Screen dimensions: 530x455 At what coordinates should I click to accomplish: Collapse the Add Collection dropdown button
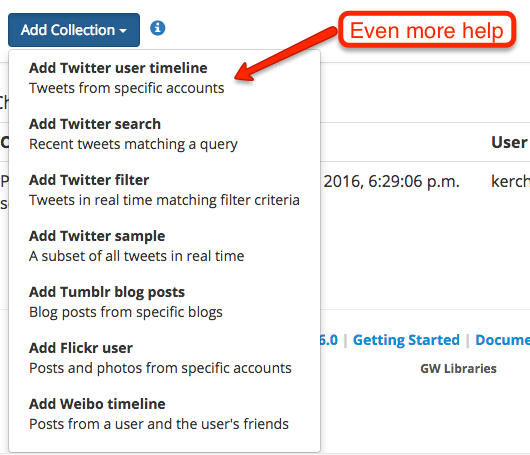(x=74, y=30)
